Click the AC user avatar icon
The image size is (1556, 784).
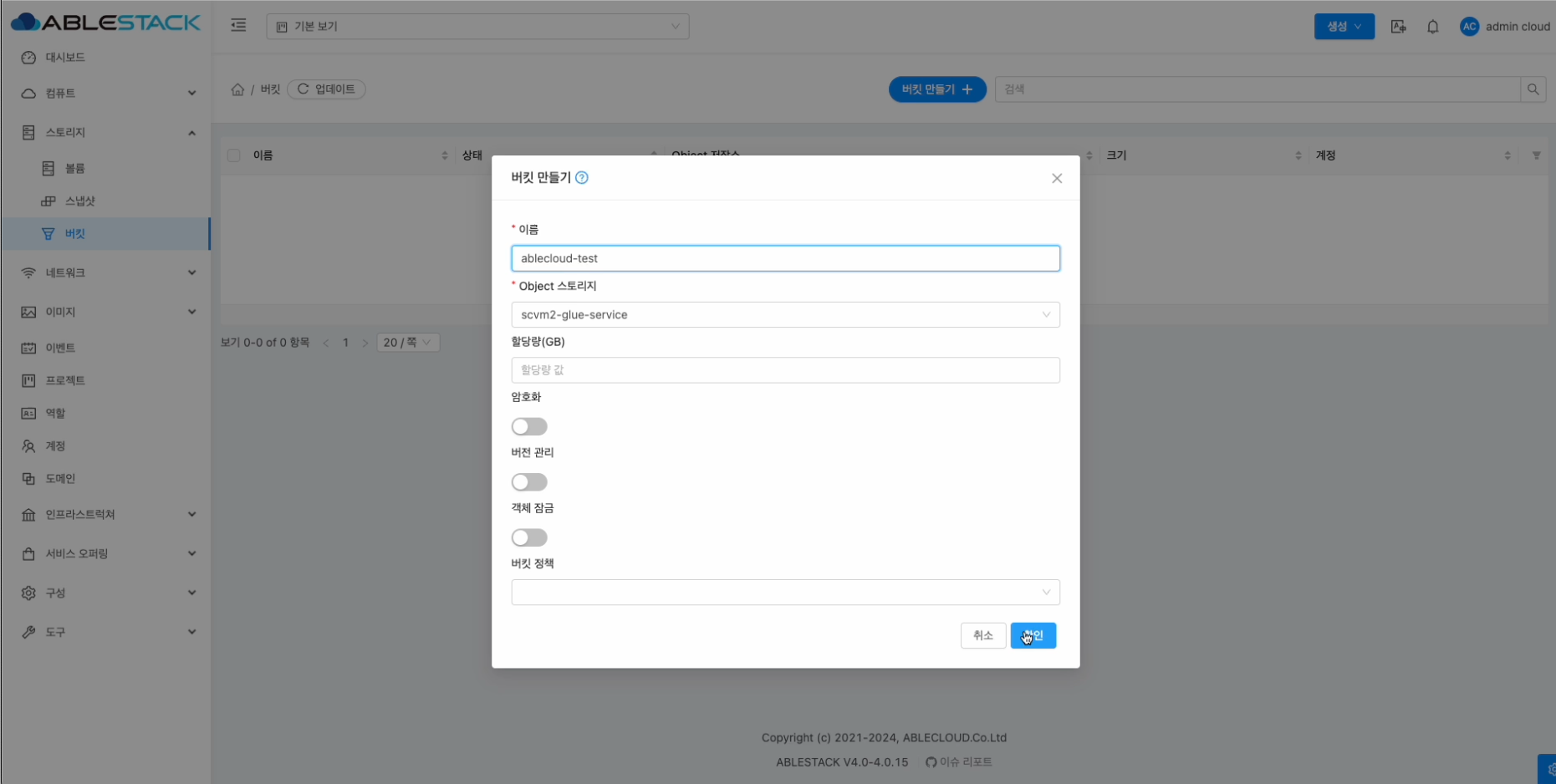coord(1469,27)
